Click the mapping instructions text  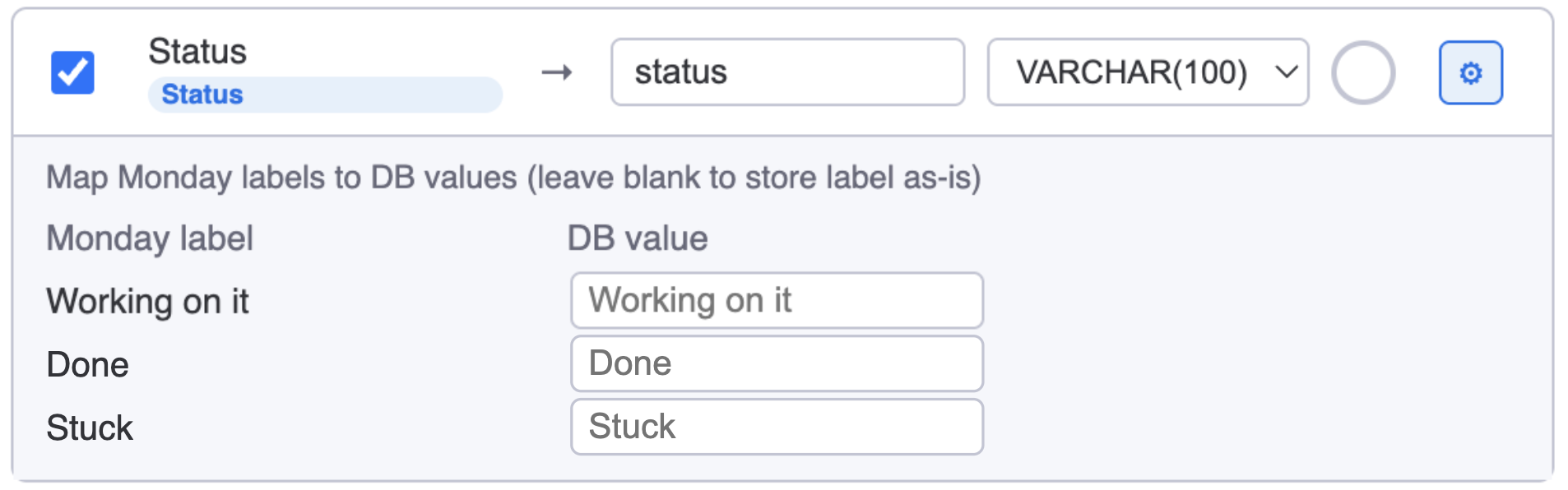tap(514, 177)
